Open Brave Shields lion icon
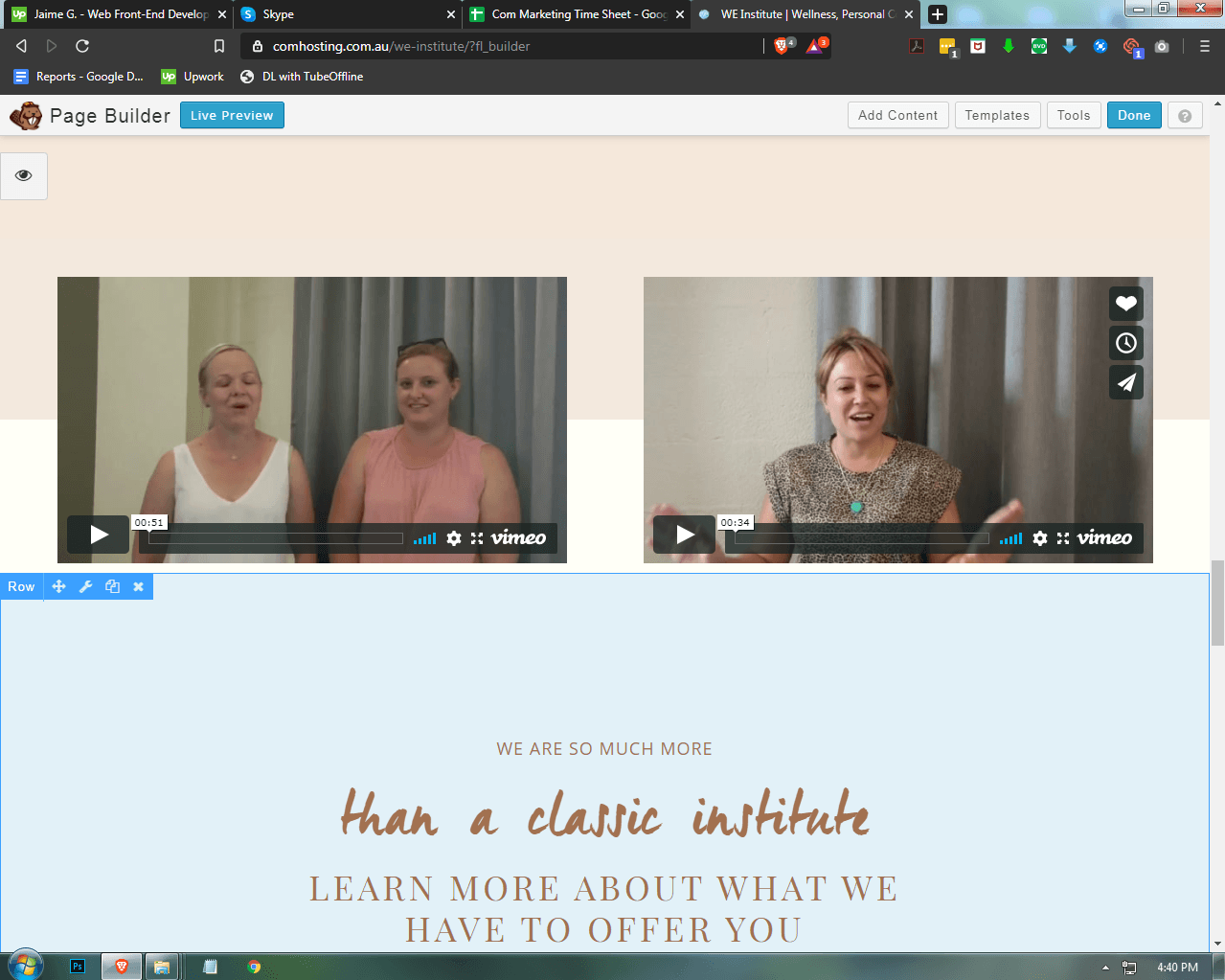Screen dimensions: 1225x980 [783, 46]
